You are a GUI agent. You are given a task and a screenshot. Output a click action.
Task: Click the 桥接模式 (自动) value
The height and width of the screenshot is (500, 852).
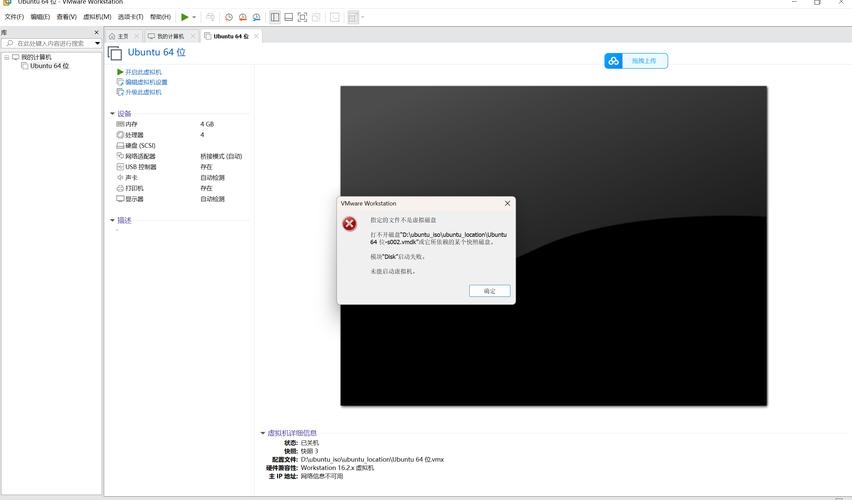click(x=221, y=156)
